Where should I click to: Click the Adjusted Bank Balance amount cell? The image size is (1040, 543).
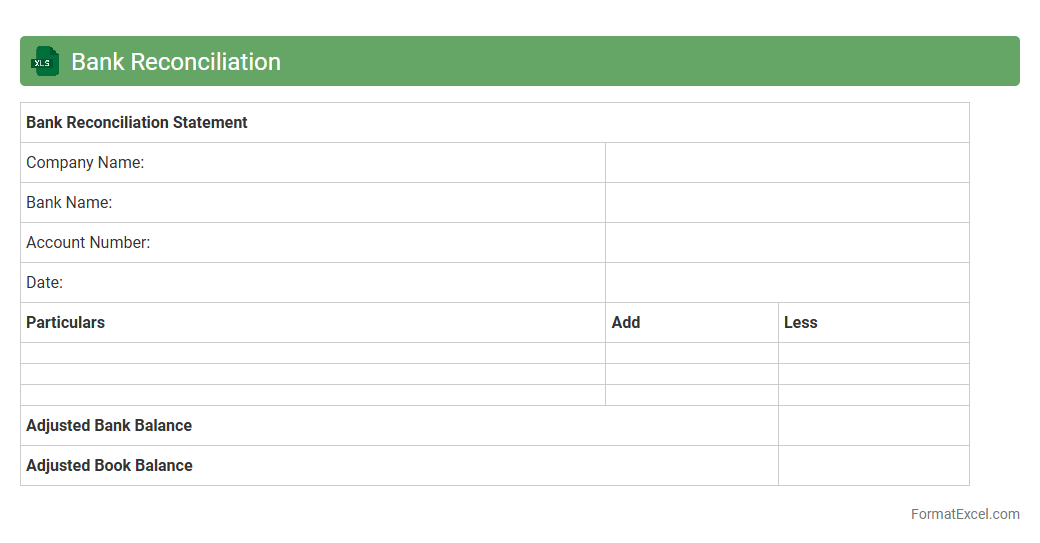(873, 426)
